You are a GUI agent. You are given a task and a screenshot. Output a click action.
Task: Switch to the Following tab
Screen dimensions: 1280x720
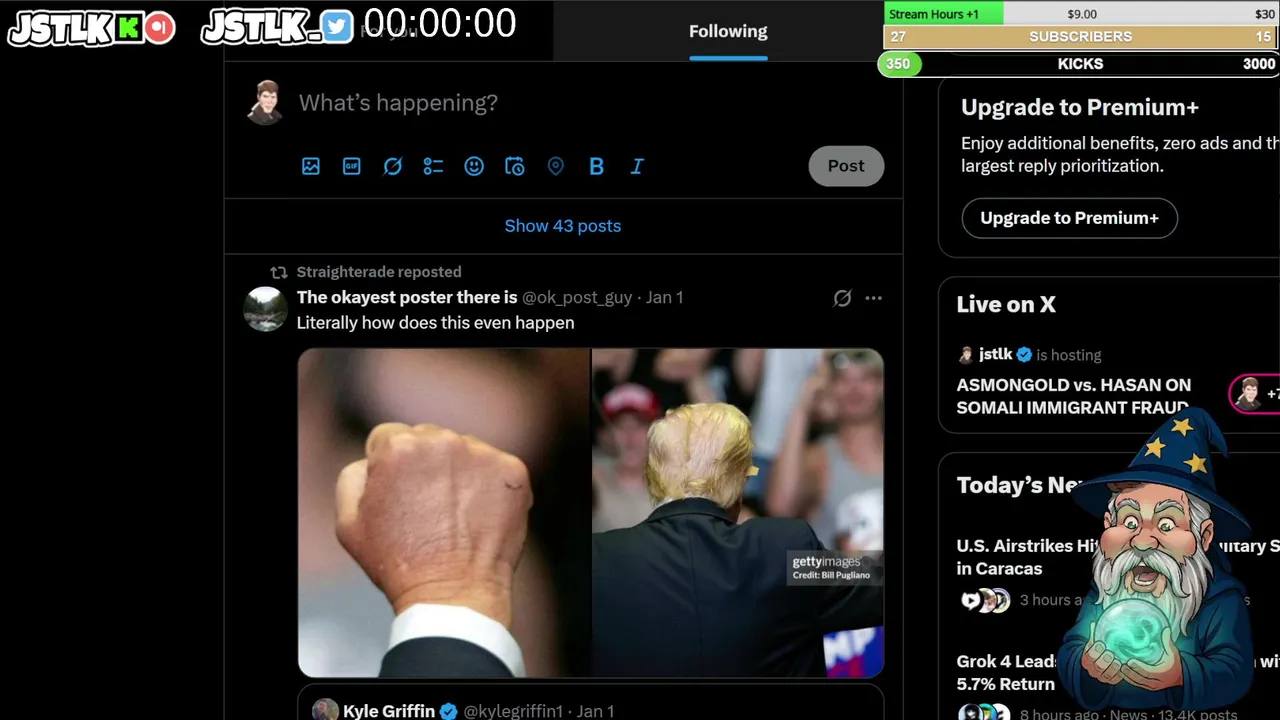[728, 31]
